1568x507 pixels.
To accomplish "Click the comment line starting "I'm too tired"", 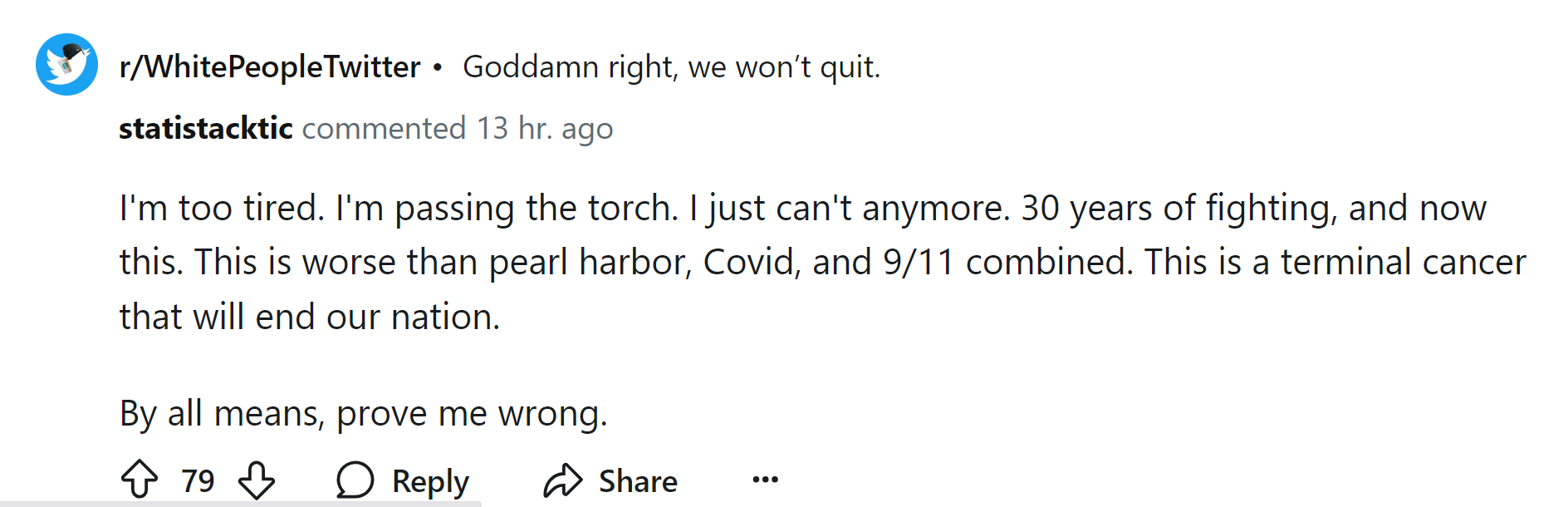I will [802, 208].
